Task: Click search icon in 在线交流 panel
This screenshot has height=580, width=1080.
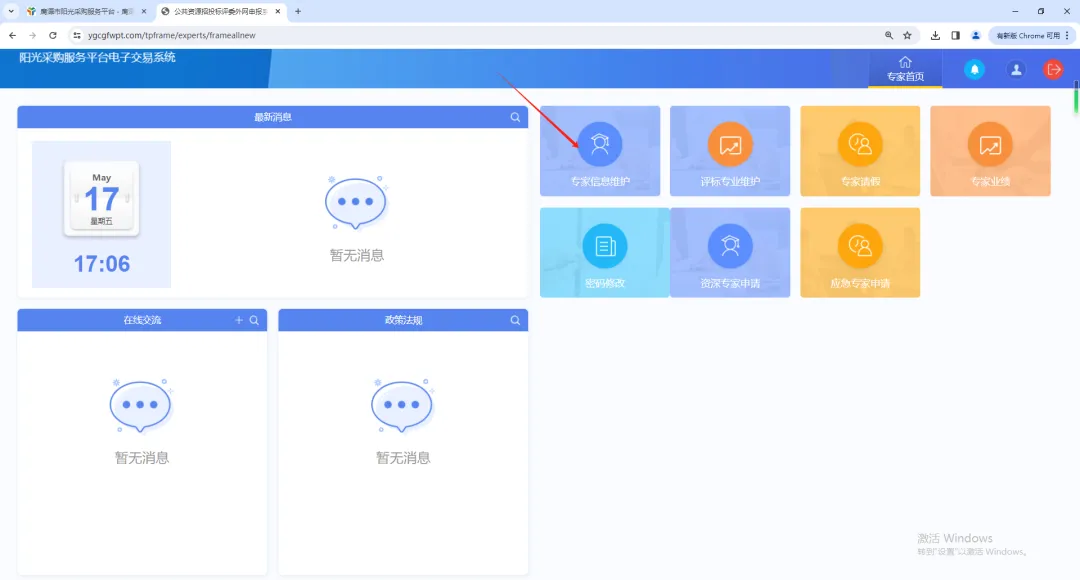Action: click(x=254, y=320)
